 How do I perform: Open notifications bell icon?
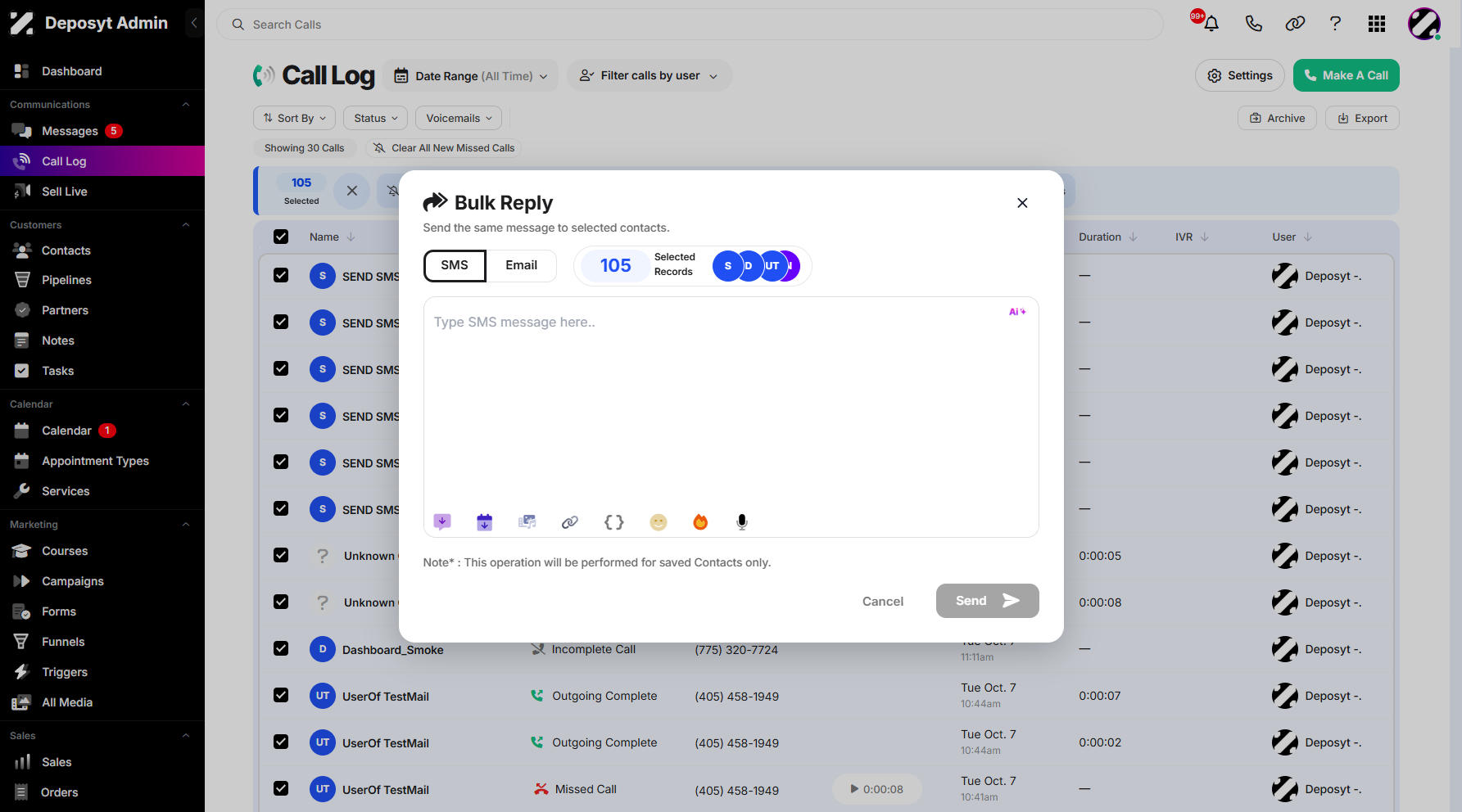pyautogui.click(x=1211, y=24)
